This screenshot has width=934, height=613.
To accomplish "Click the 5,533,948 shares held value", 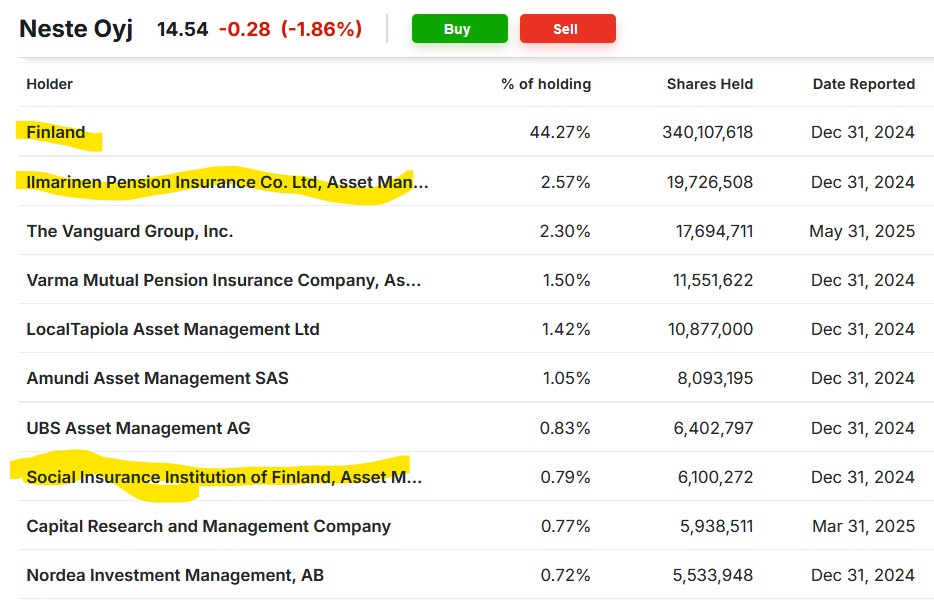I will tap(713, 575).
